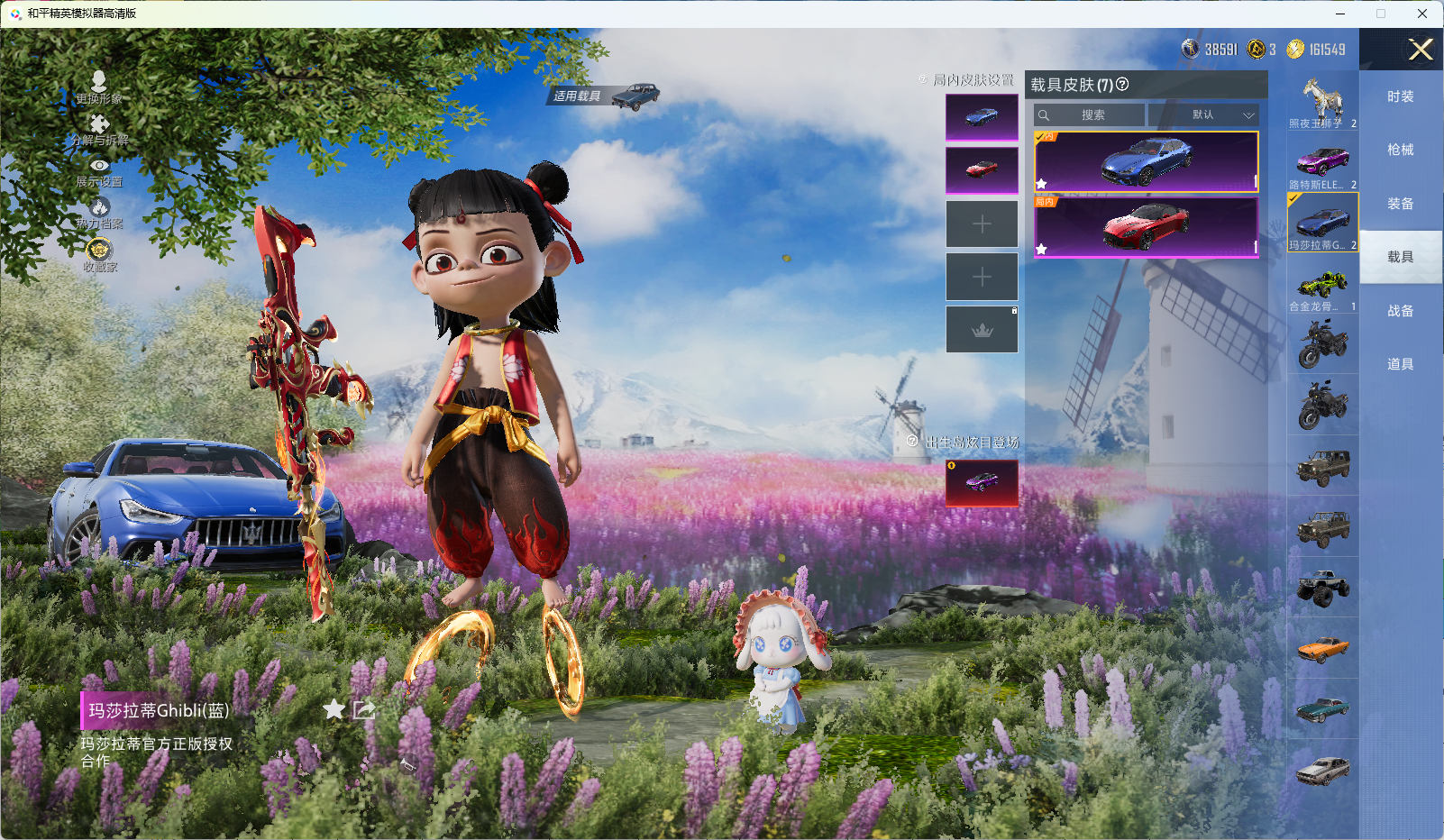Open the 热力档案 flame icon
Image resolution: width=1444 pixels, height=840 pixels.
99,214
